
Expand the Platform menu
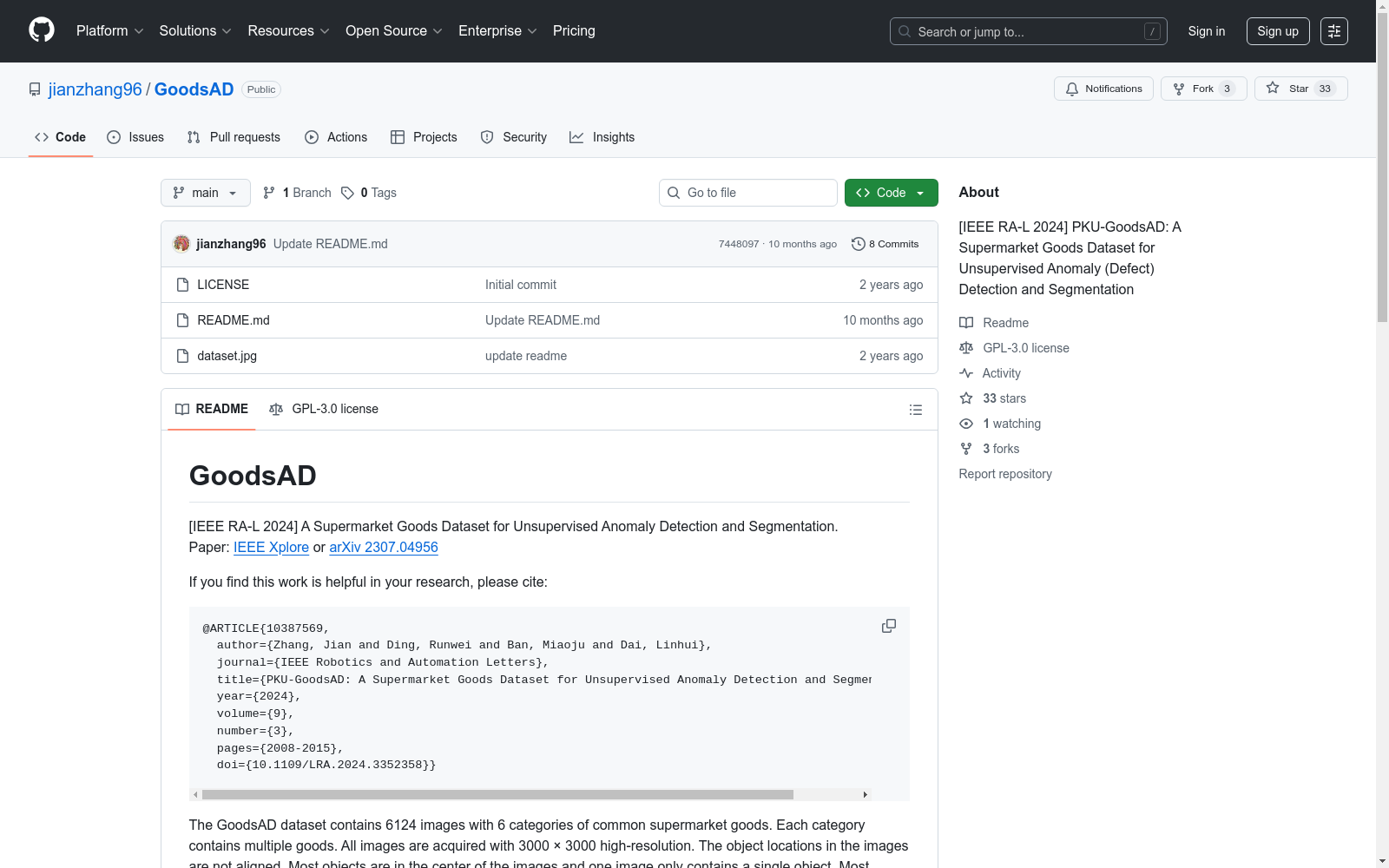point(109,30)
